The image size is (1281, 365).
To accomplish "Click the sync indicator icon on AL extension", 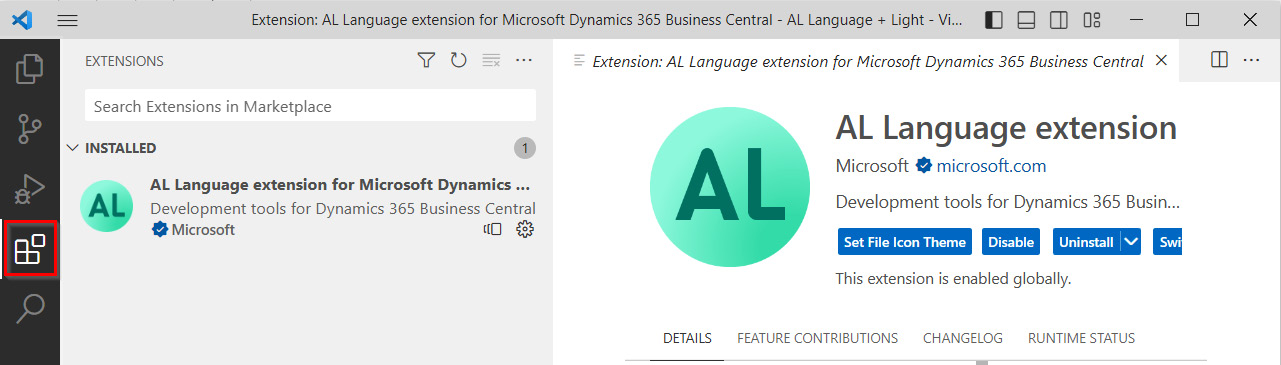I will [x=492, y=230].
